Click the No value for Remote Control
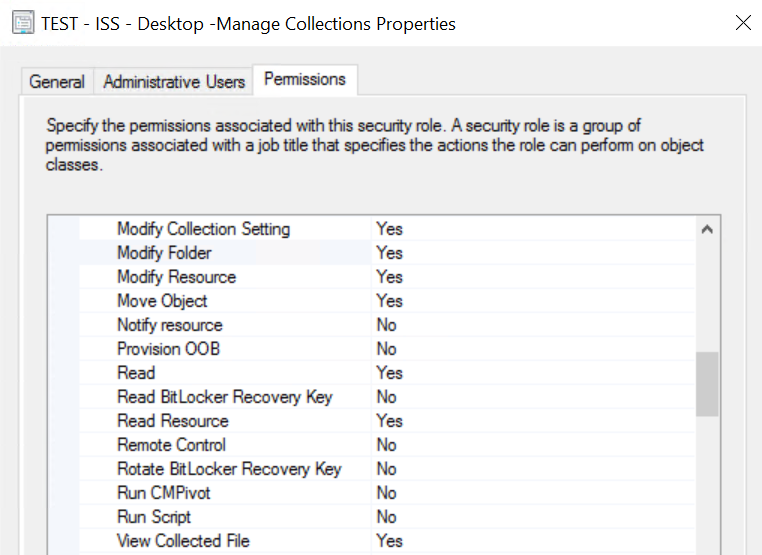The image size is (762, 555). point(387,445)
